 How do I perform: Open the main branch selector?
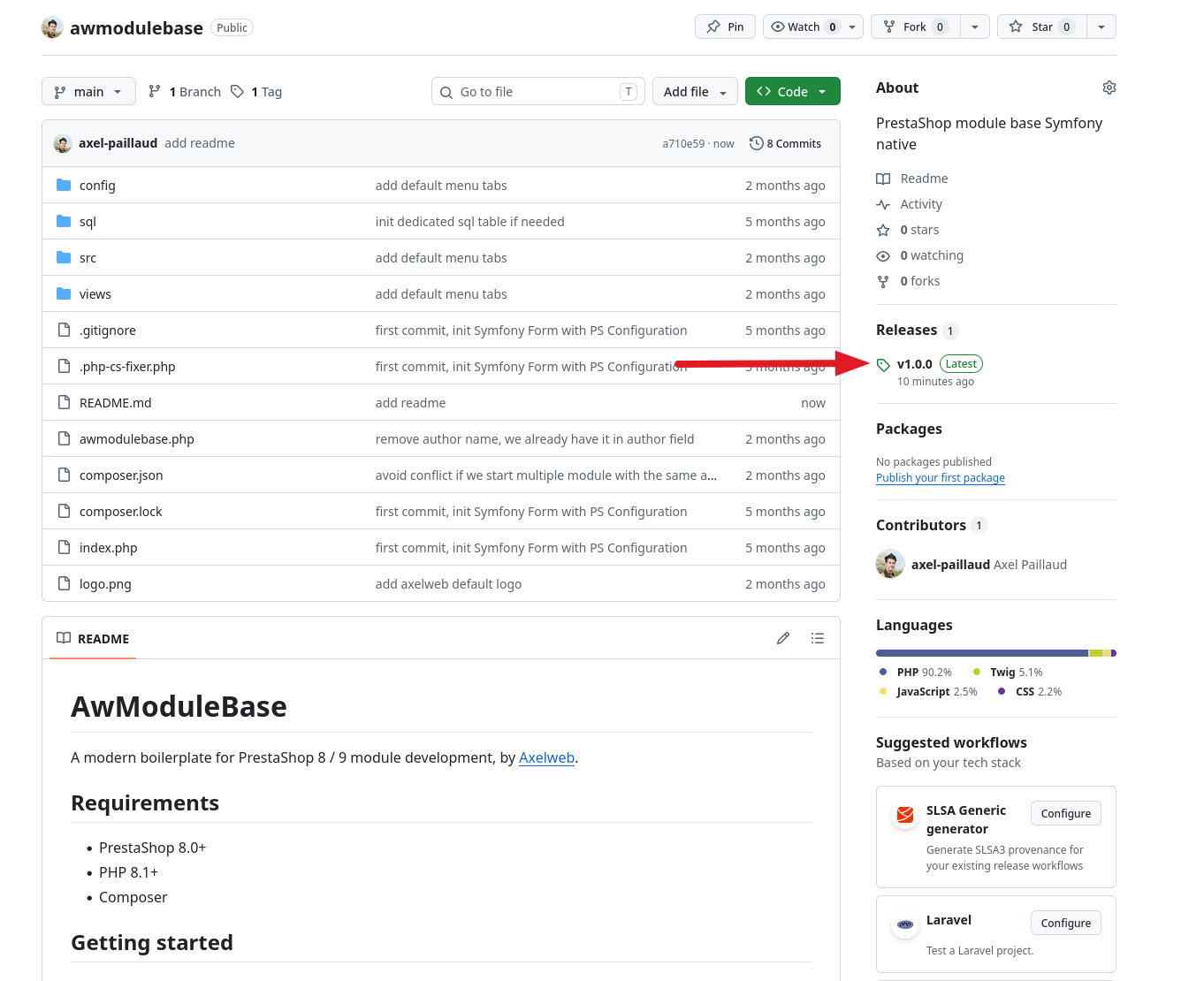click(88, 91)
